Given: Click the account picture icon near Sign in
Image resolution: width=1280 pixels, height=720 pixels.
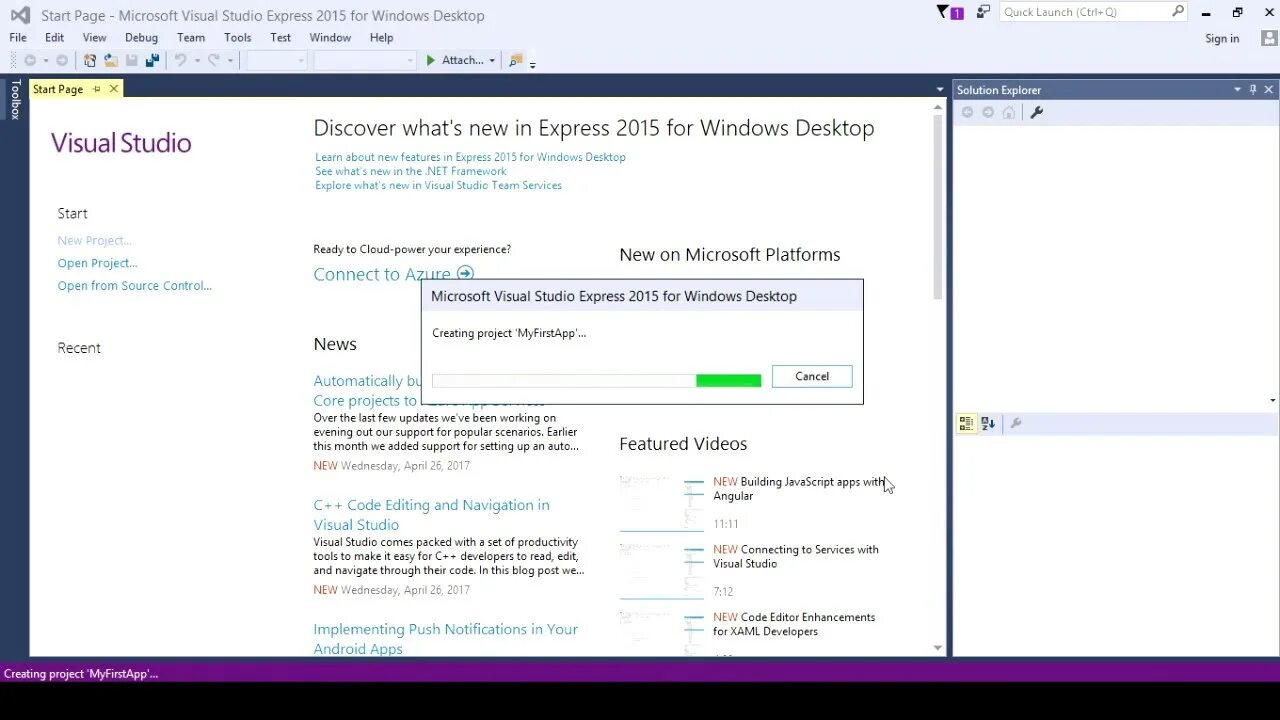Looking at the screenshot, I should (1268, 38).
